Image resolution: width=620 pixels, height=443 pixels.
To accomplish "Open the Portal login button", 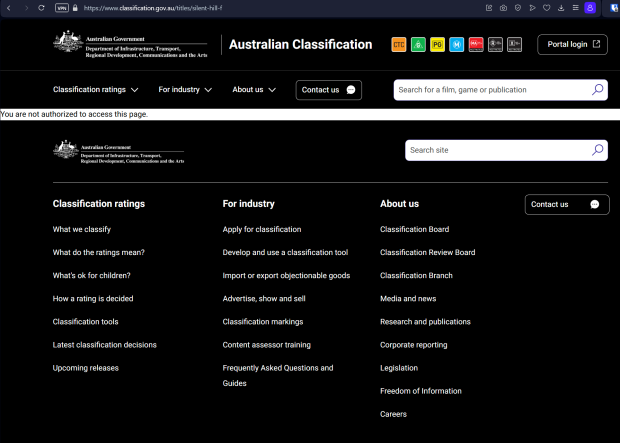I will [572, 44].
